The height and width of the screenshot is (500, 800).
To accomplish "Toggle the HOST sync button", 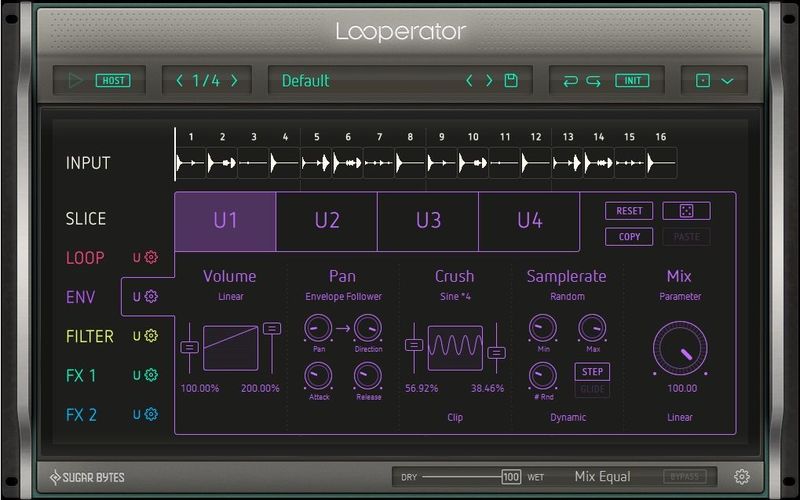I will pyautogui.click(x=113, y=81).
